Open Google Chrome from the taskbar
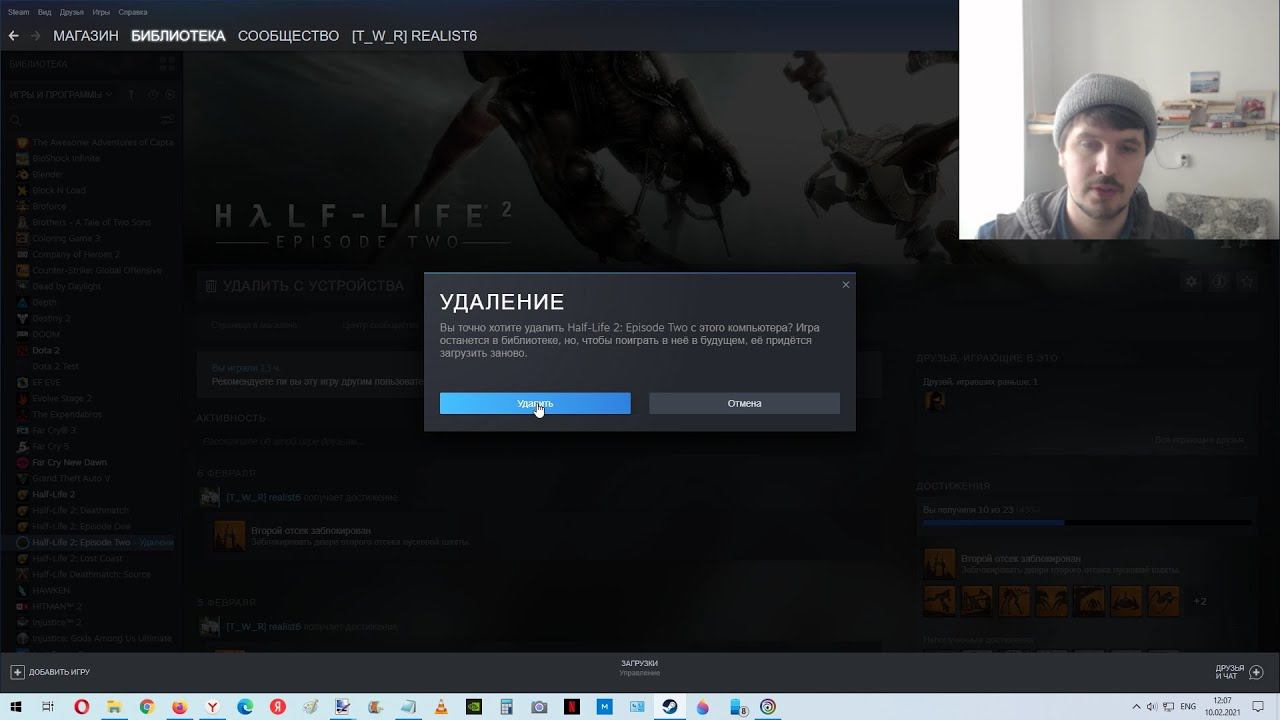This screenshot has height=720, width=1280. [147, 706]
